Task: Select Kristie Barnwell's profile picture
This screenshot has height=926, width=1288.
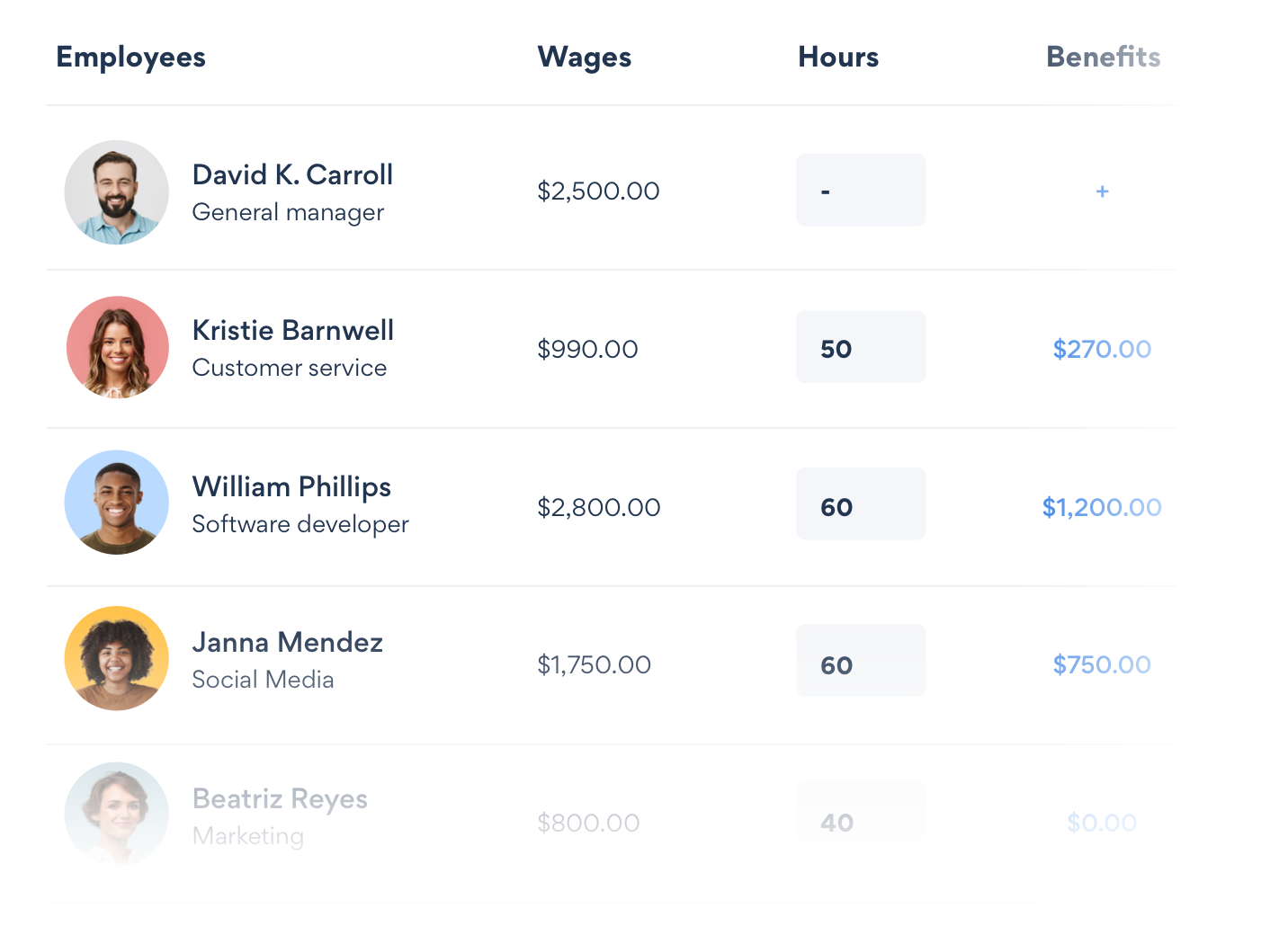Action: pos(116,347)
